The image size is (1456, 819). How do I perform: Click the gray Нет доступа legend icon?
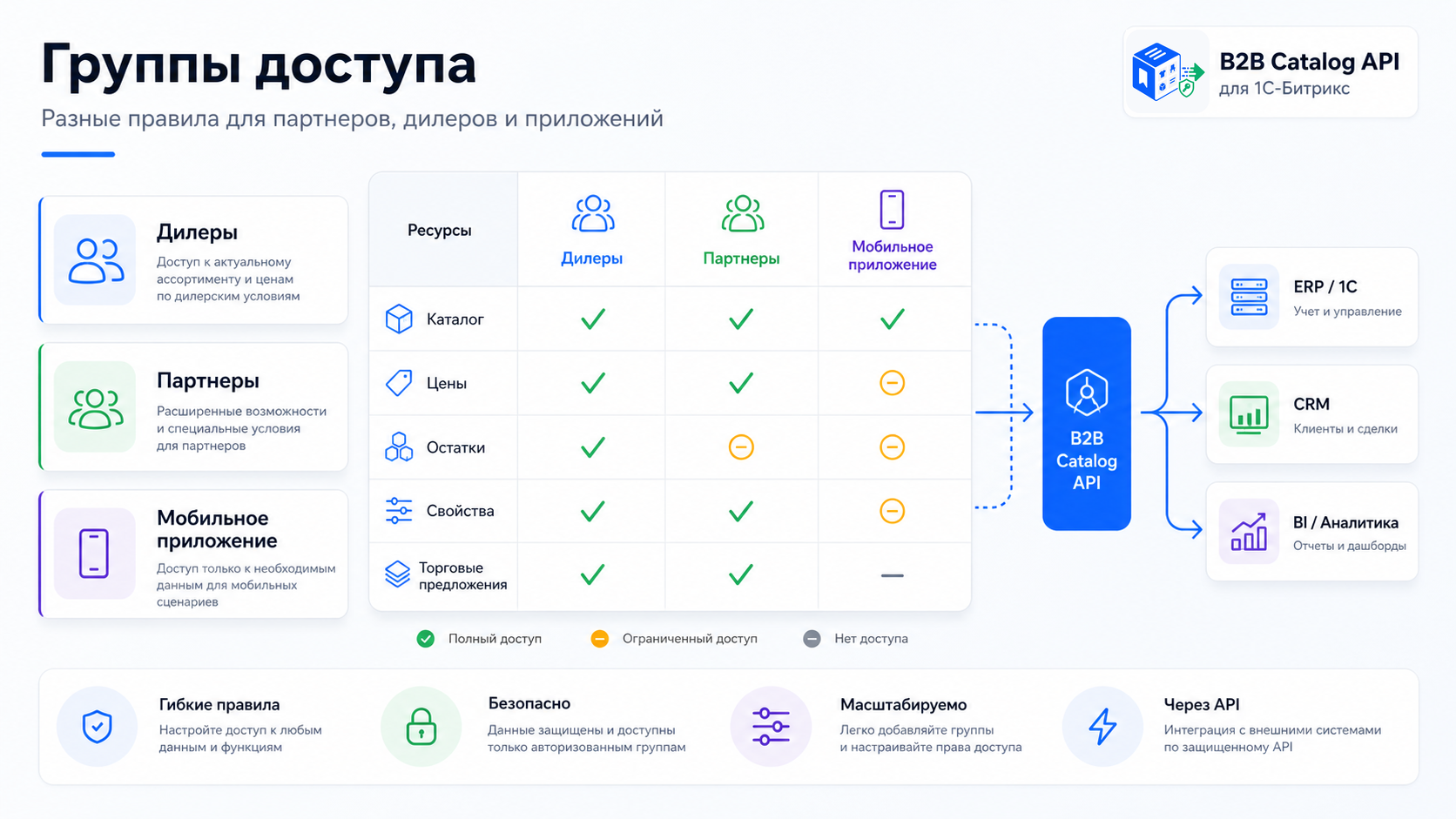[x=812, y=639]
